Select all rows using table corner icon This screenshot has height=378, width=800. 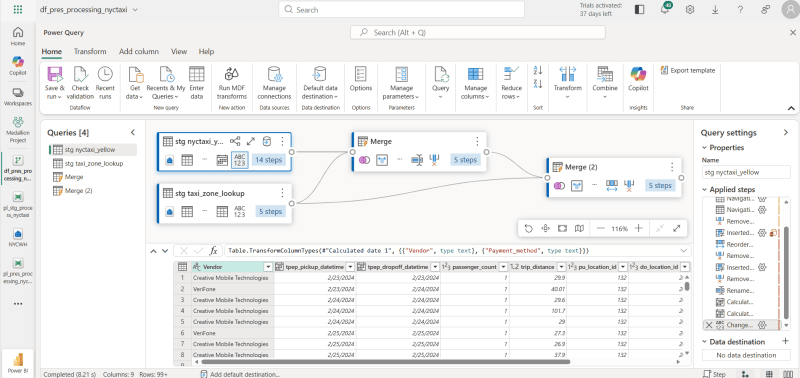point(182,267)
